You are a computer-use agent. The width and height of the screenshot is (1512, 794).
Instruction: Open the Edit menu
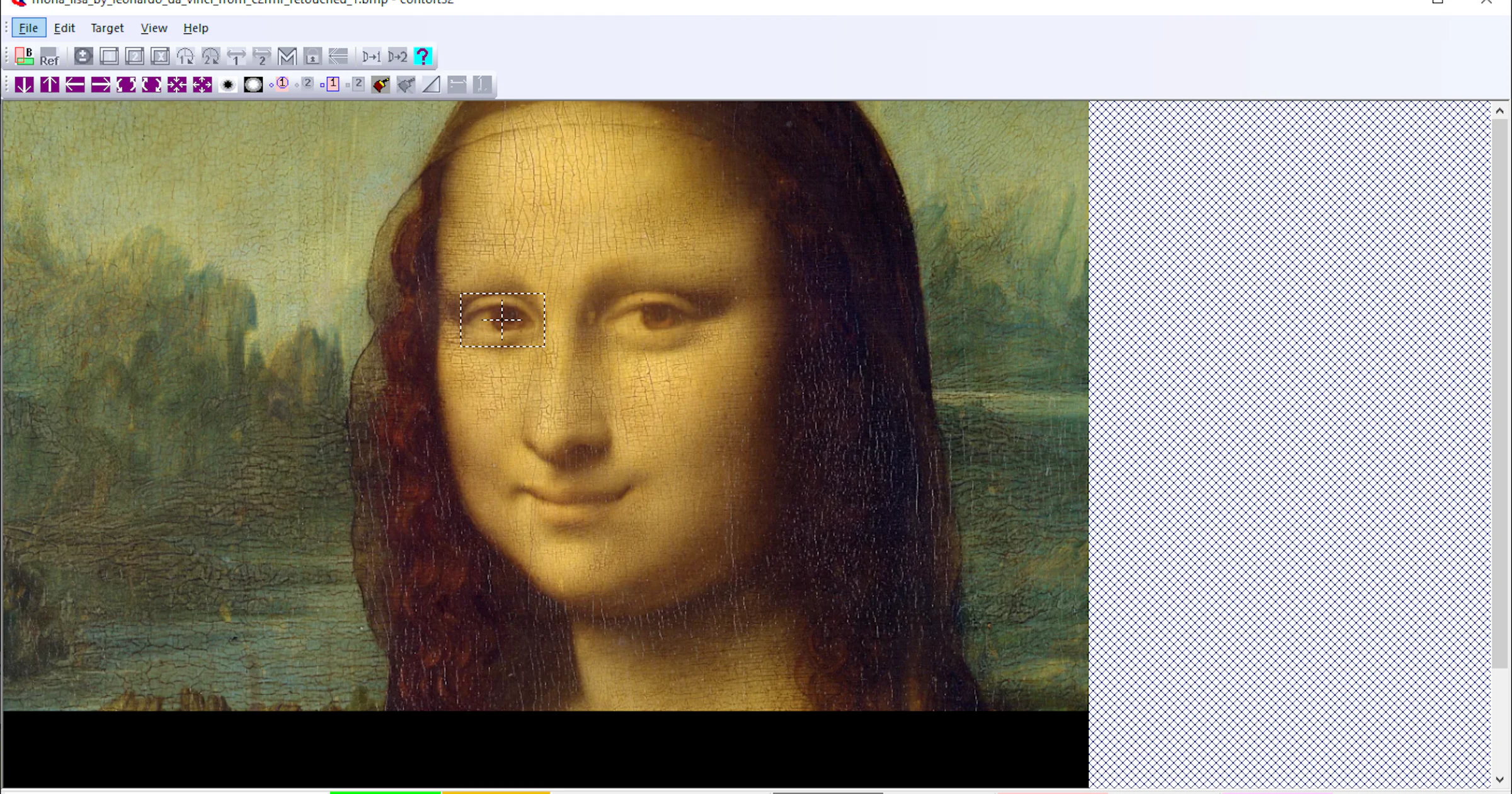[x=64, y=28]
